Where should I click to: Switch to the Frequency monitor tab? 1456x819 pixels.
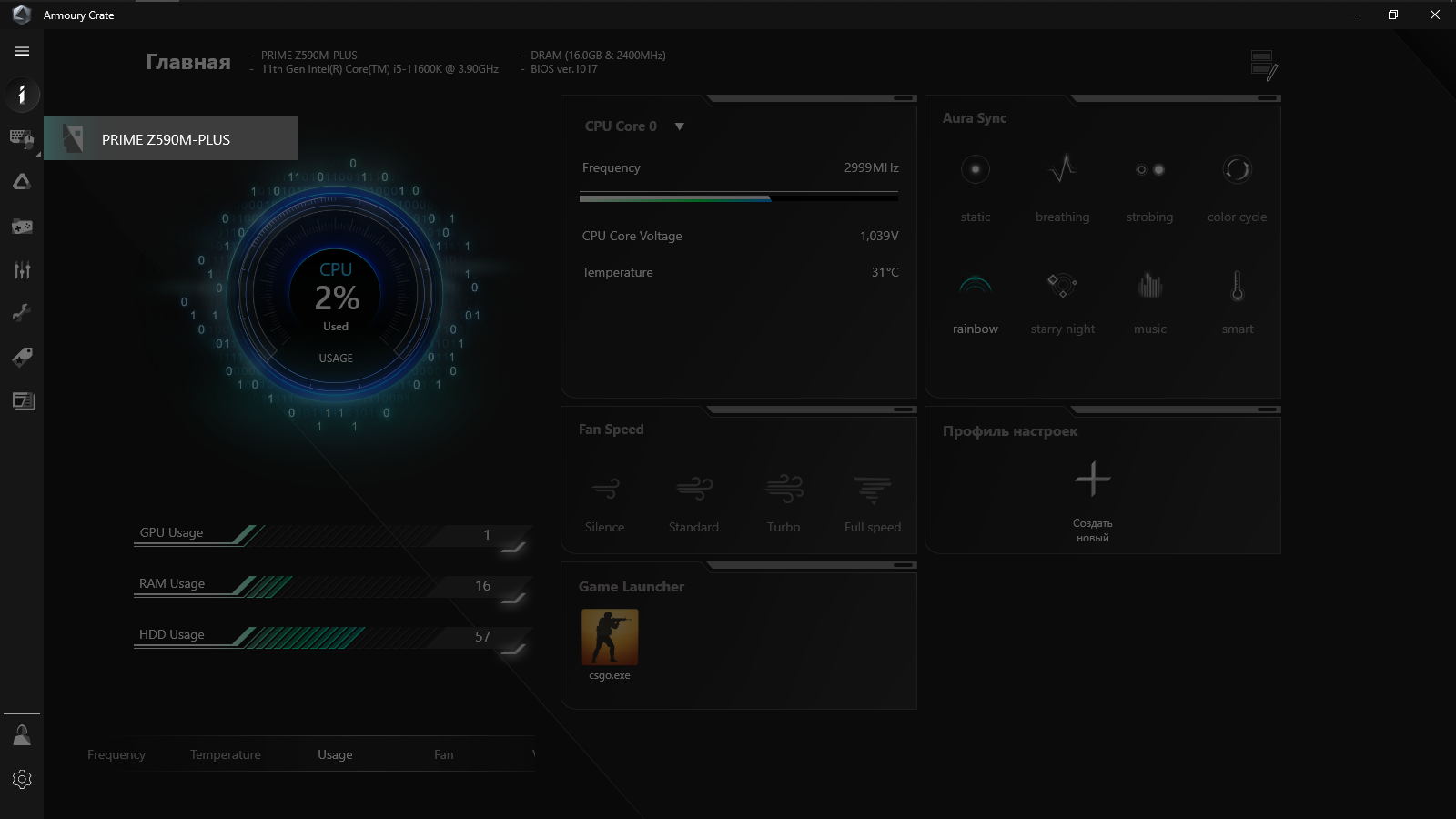[x=116, y=754]
